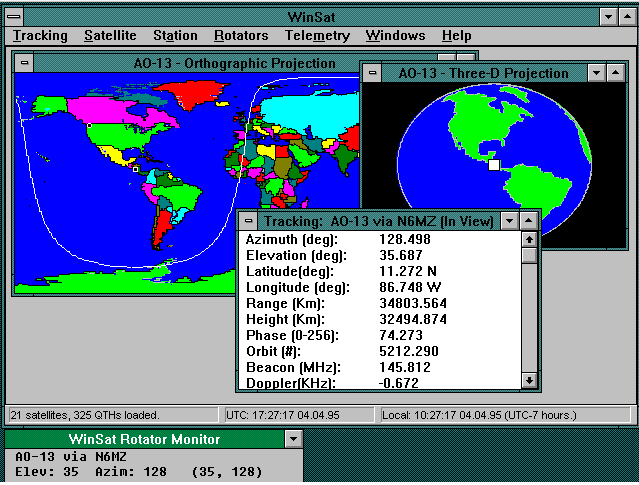Screen dimensions: 639x485
Task: Click the Orbit value 5212.290
Action: [409, 351]
